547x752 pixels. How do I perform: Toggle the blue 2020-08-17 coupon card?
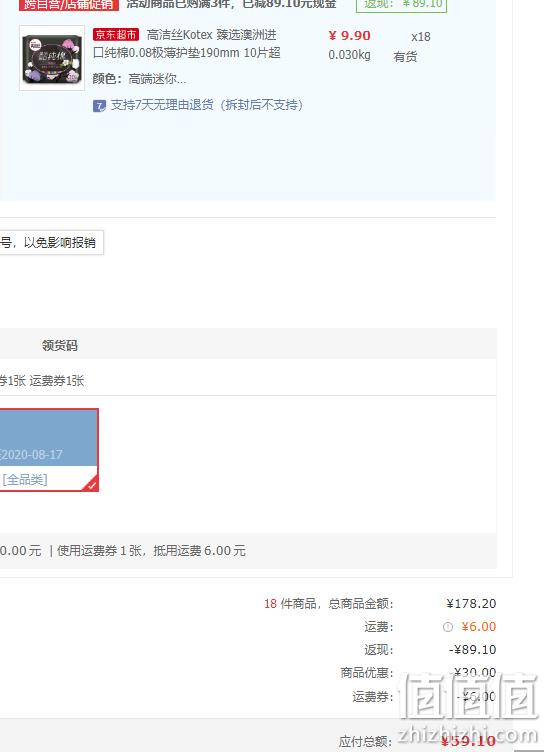click(49, 450)
